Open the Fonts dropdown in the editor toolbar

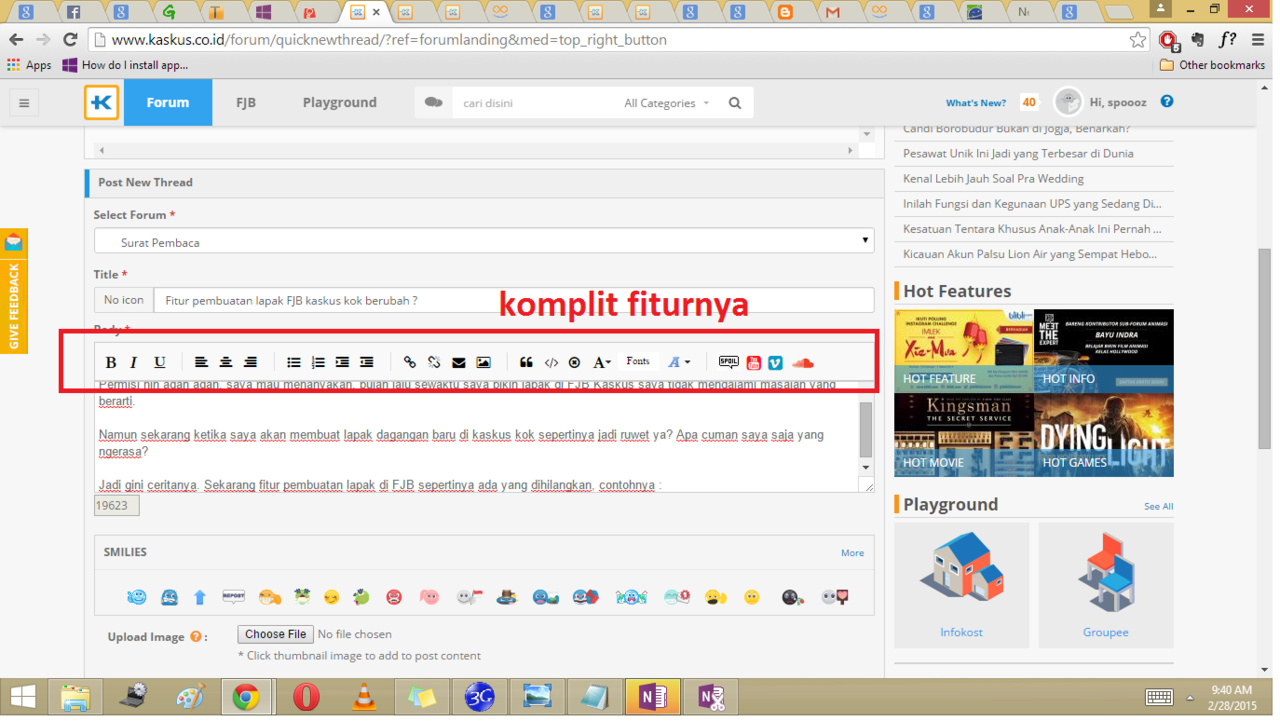click(638, 362)
